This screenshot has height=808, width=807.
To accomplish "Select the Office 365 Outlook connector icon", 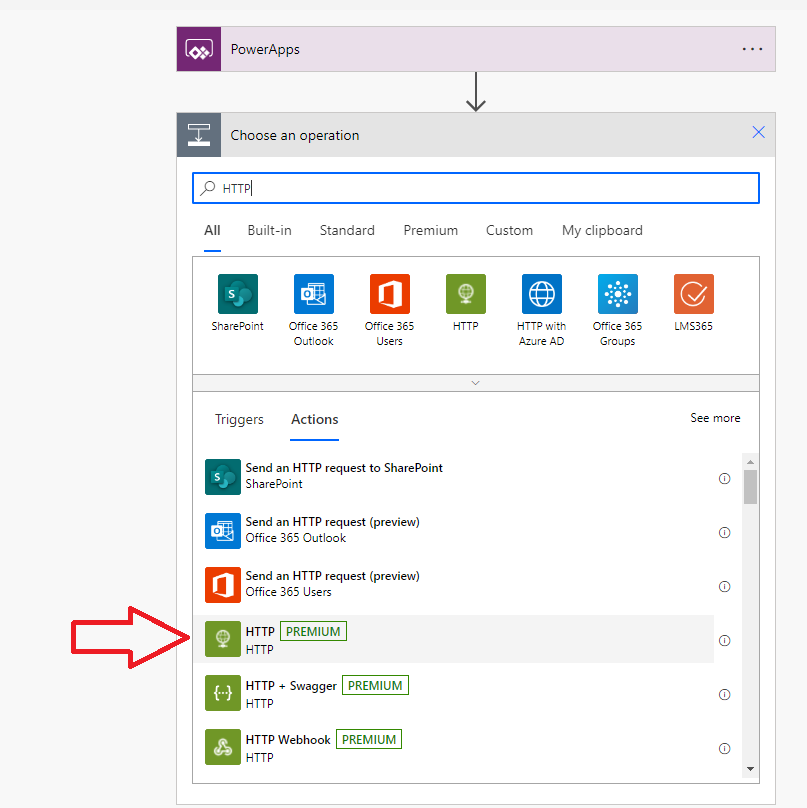I will tap(314, 294).
